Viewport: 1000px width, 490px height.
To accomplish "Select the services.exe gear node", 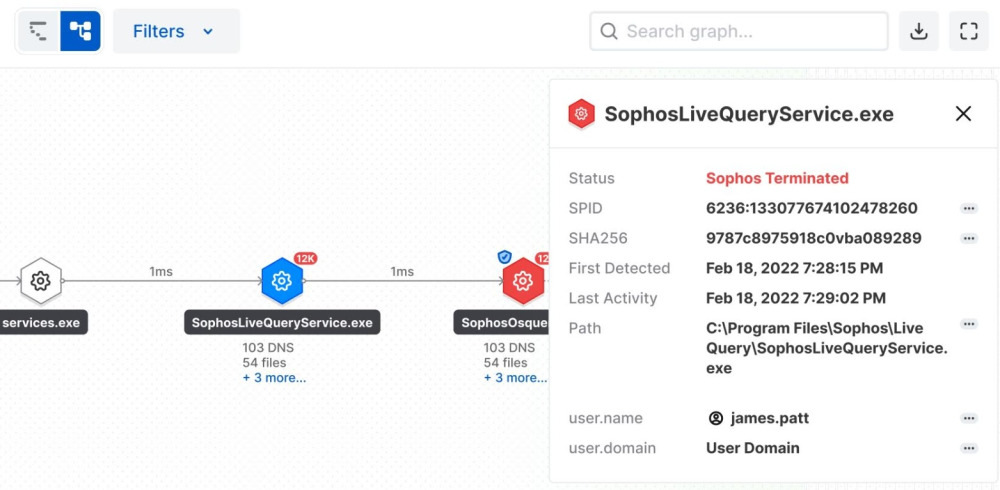I will click(41, 281).
